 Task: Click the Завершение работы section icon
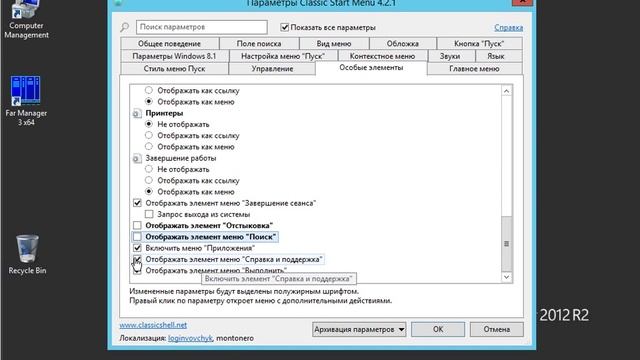click(137, 158)
